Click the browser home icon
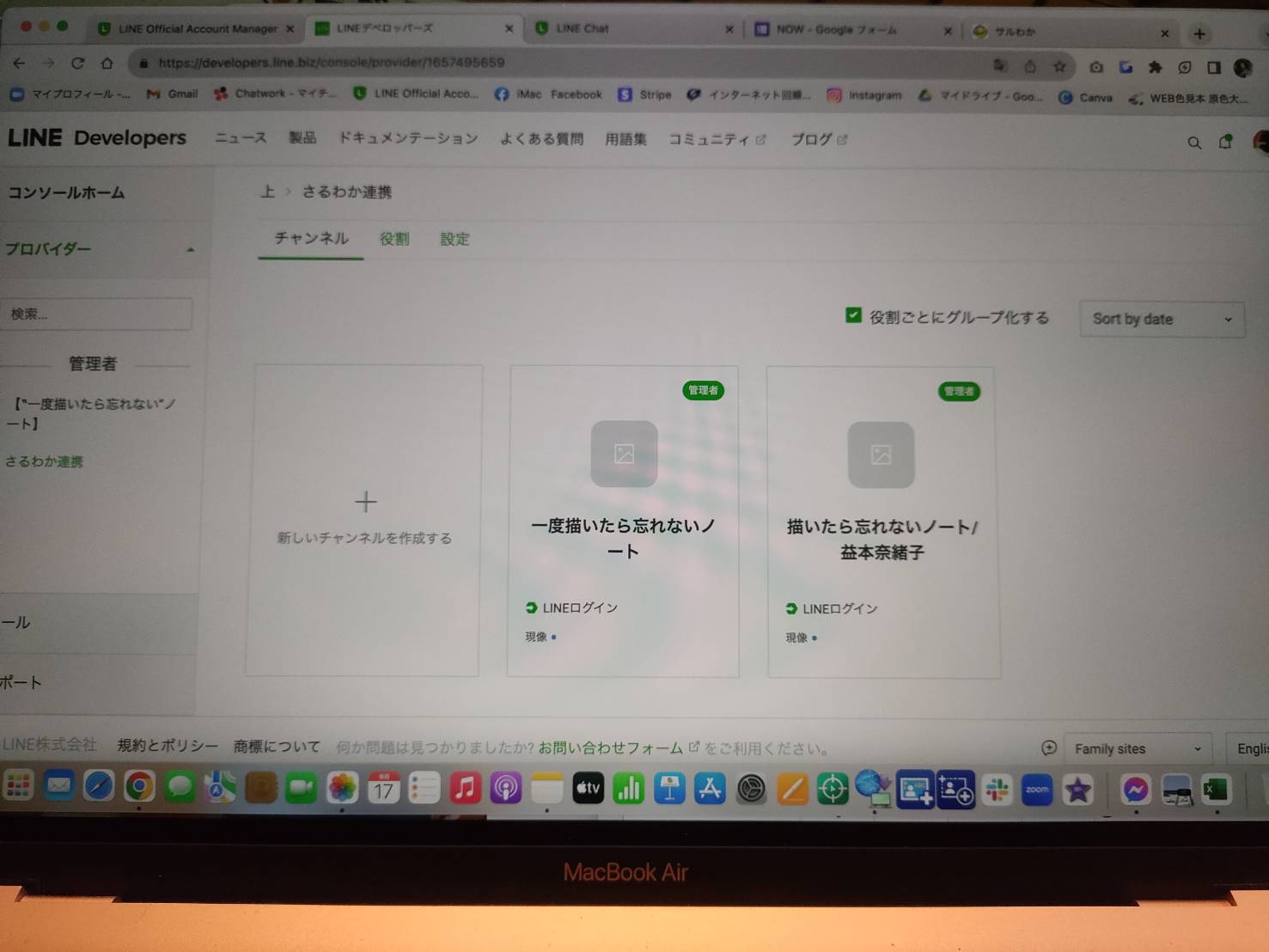The width and height of the screenshot is (1269, 952). [107, 63]
